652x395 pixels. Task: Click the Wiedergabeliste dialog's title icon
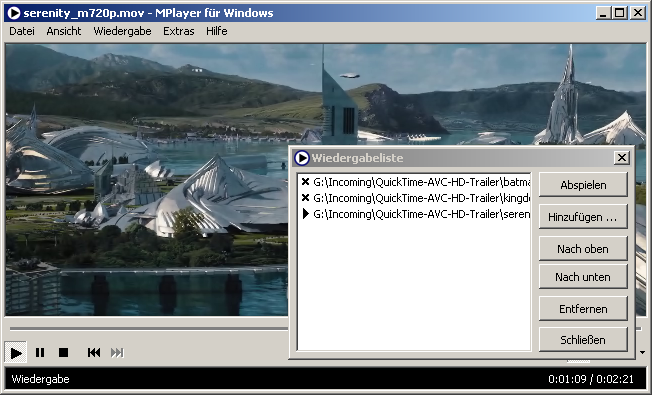(x=301, y=158)
